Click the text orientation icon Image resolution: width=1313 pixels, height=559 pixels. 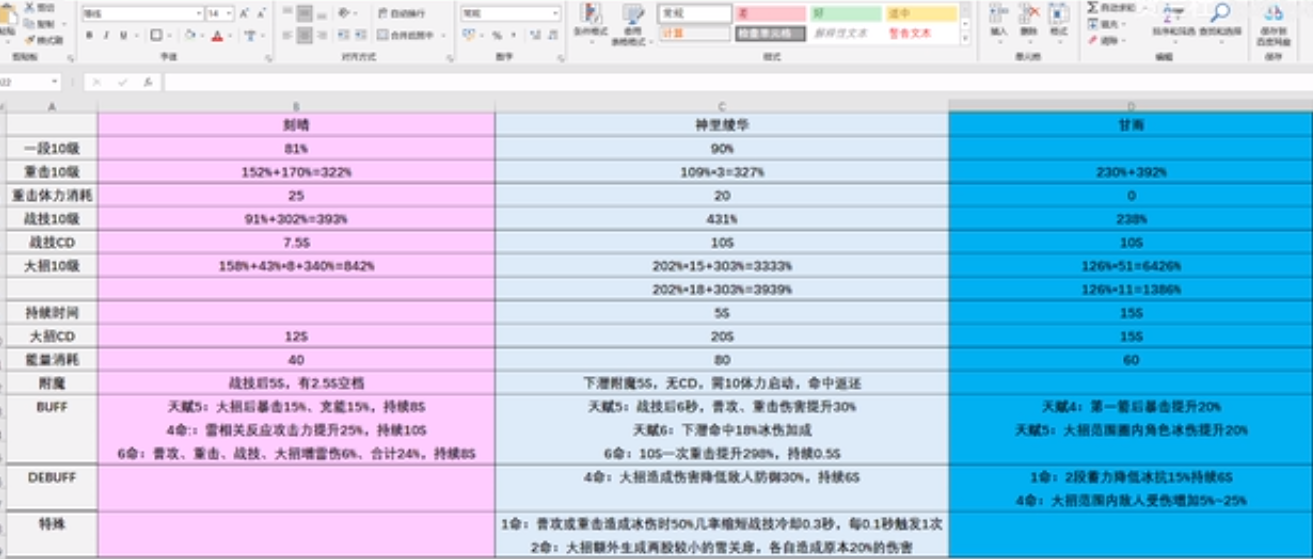345,13
